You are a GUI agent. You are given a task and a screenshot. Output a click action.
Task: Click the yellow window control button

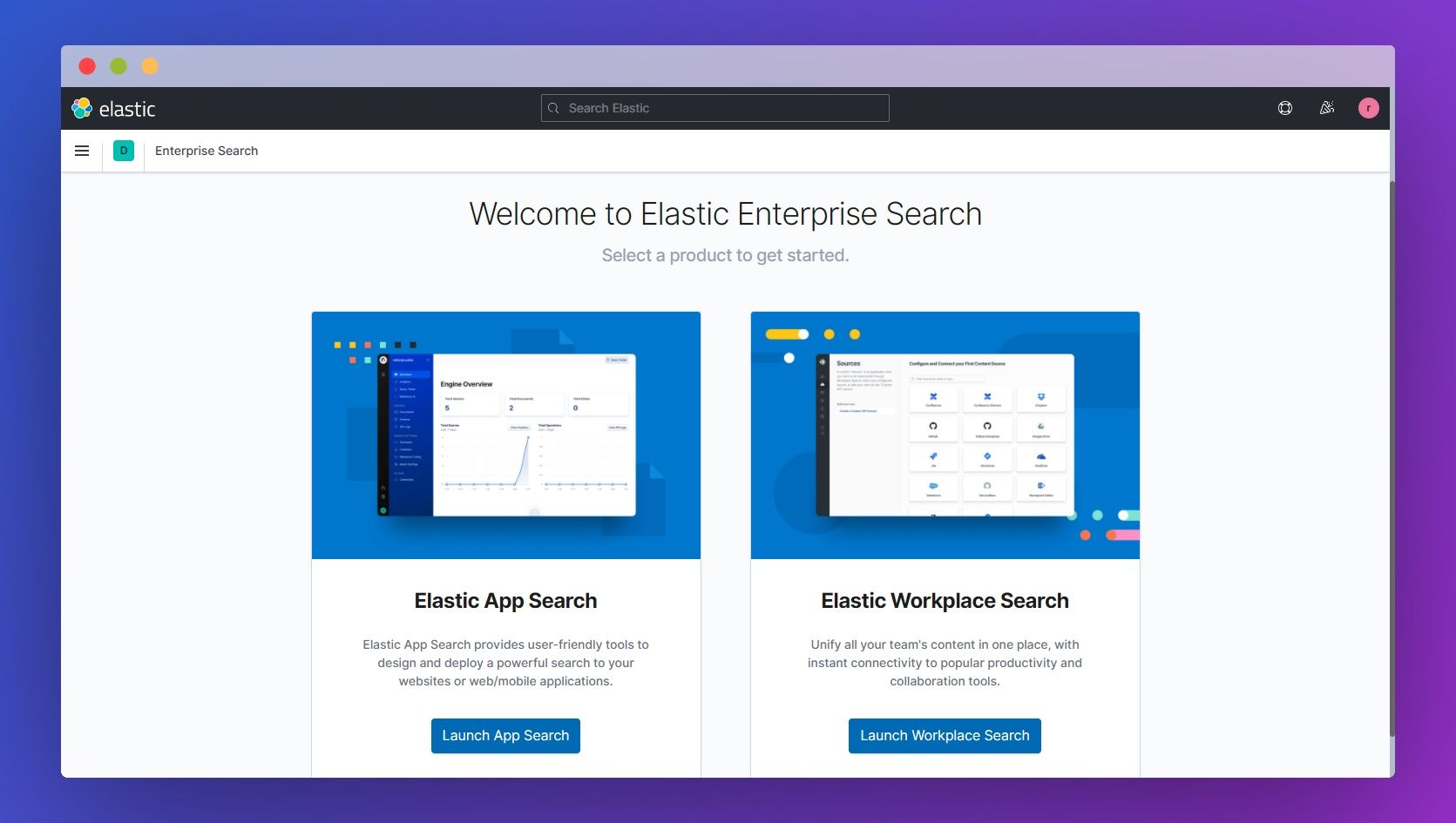pos(150,66)
